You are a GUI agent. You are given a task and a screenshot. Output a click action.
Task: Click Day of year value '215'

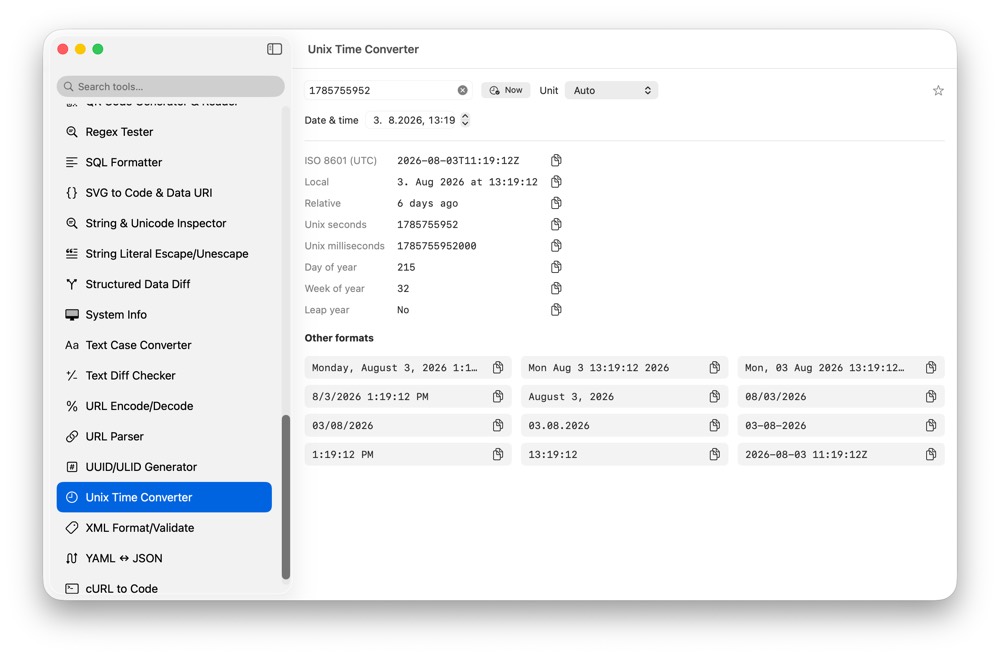coord(406,267)
